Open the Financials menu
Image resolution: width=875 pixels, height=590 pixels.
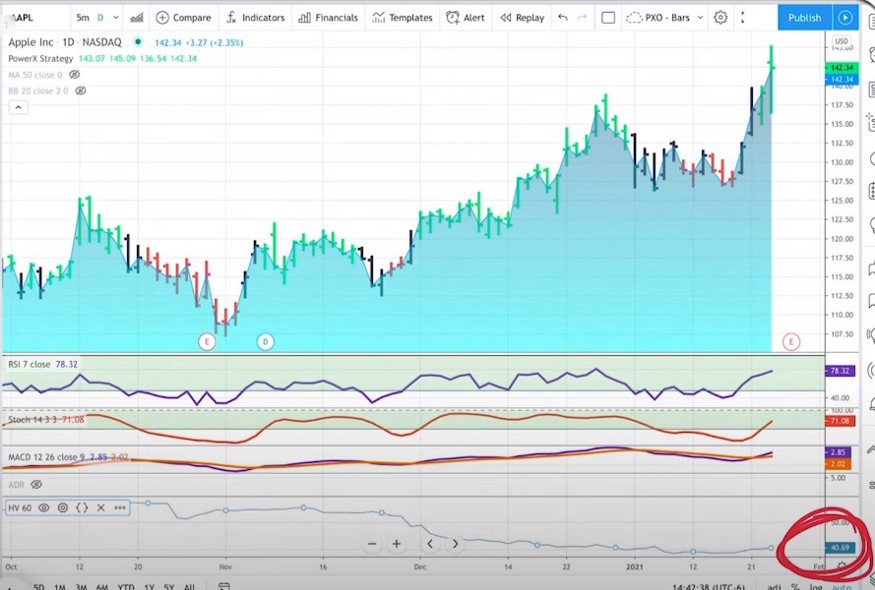[328, 18]
